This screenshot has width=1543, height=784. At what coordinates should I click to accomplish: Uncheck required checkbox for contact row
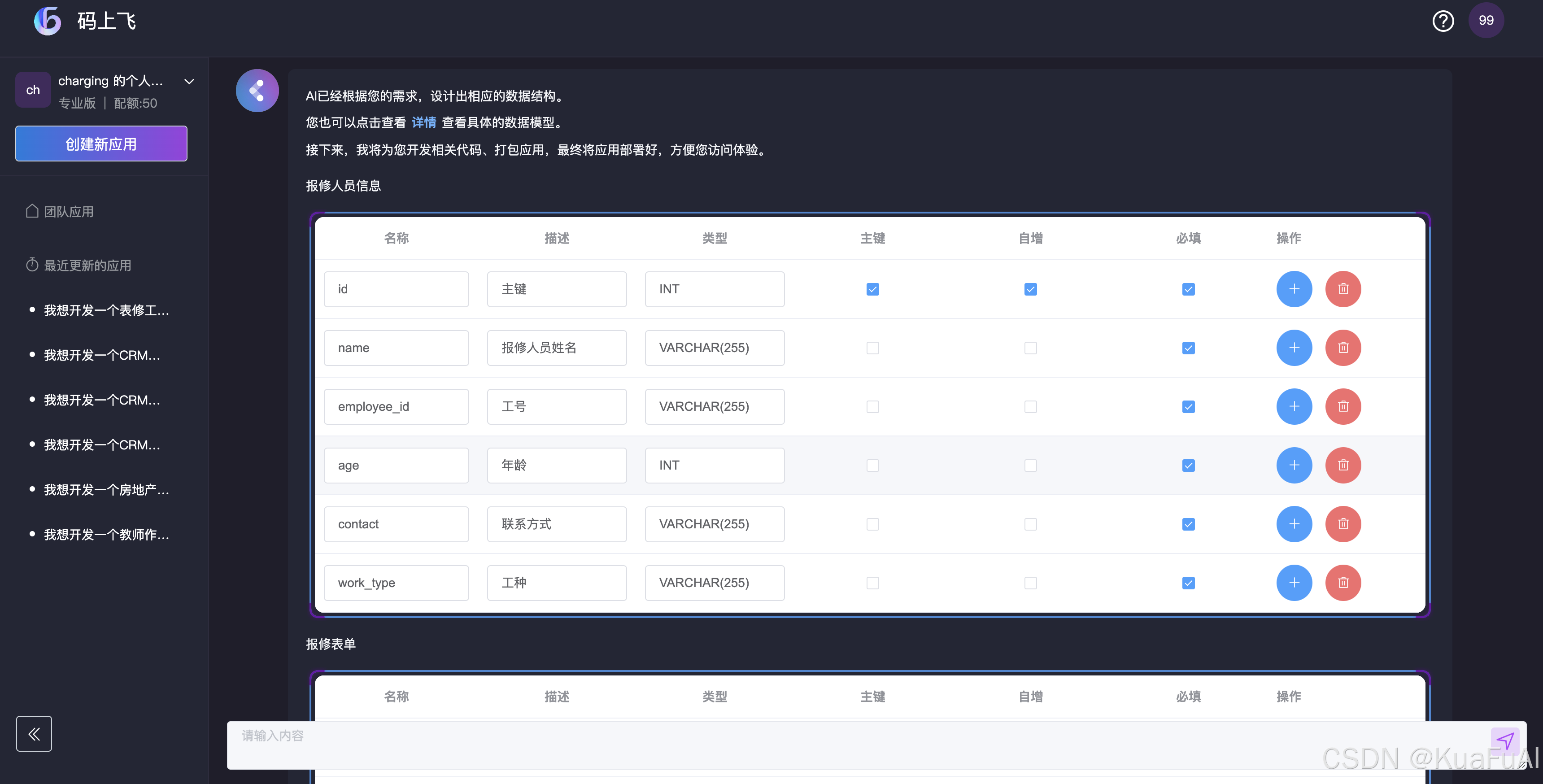1188,524
